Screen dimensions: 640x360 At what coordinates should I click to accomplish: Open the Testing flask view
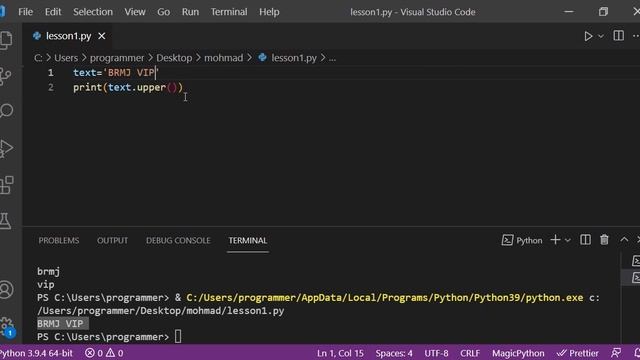[x=5, y=221]
